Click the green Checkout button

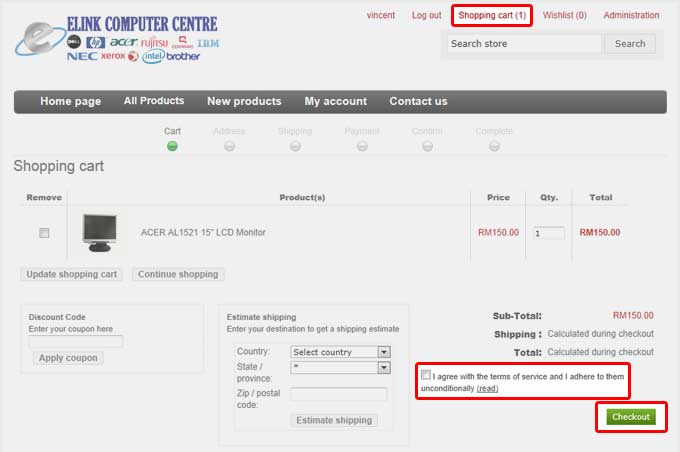(631, 416)
